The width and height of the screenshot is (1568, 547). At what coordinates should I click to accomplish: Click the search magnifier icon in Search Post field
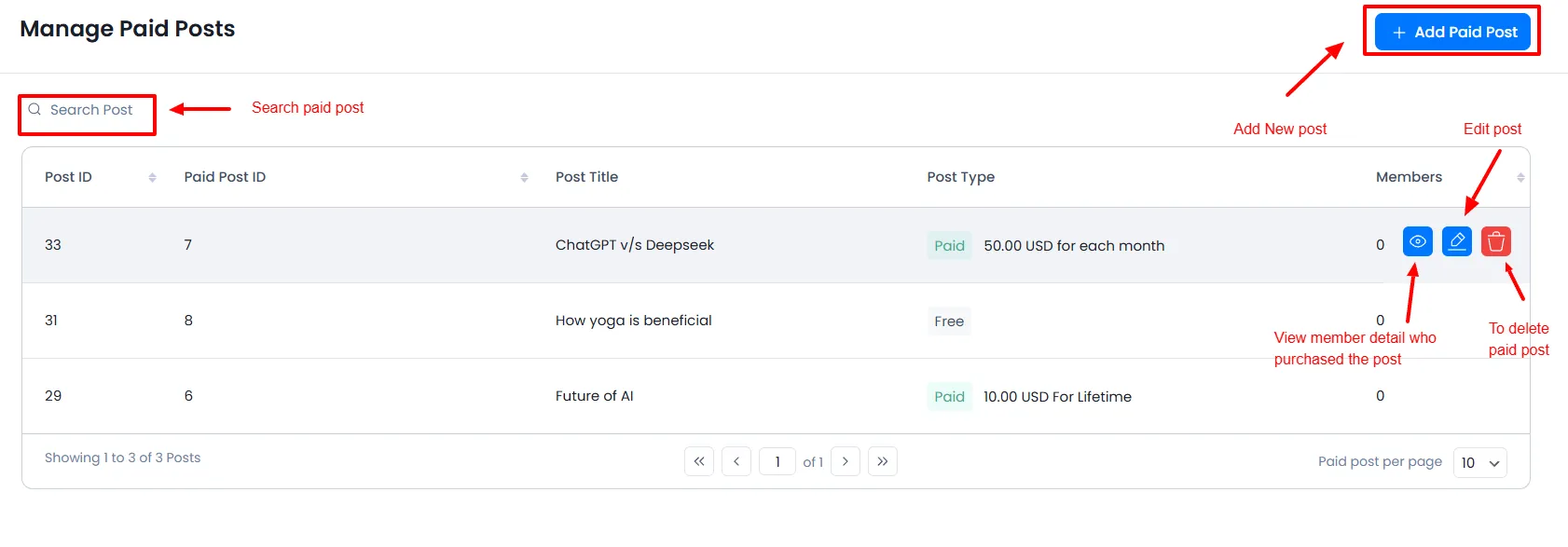coord(34,109)
